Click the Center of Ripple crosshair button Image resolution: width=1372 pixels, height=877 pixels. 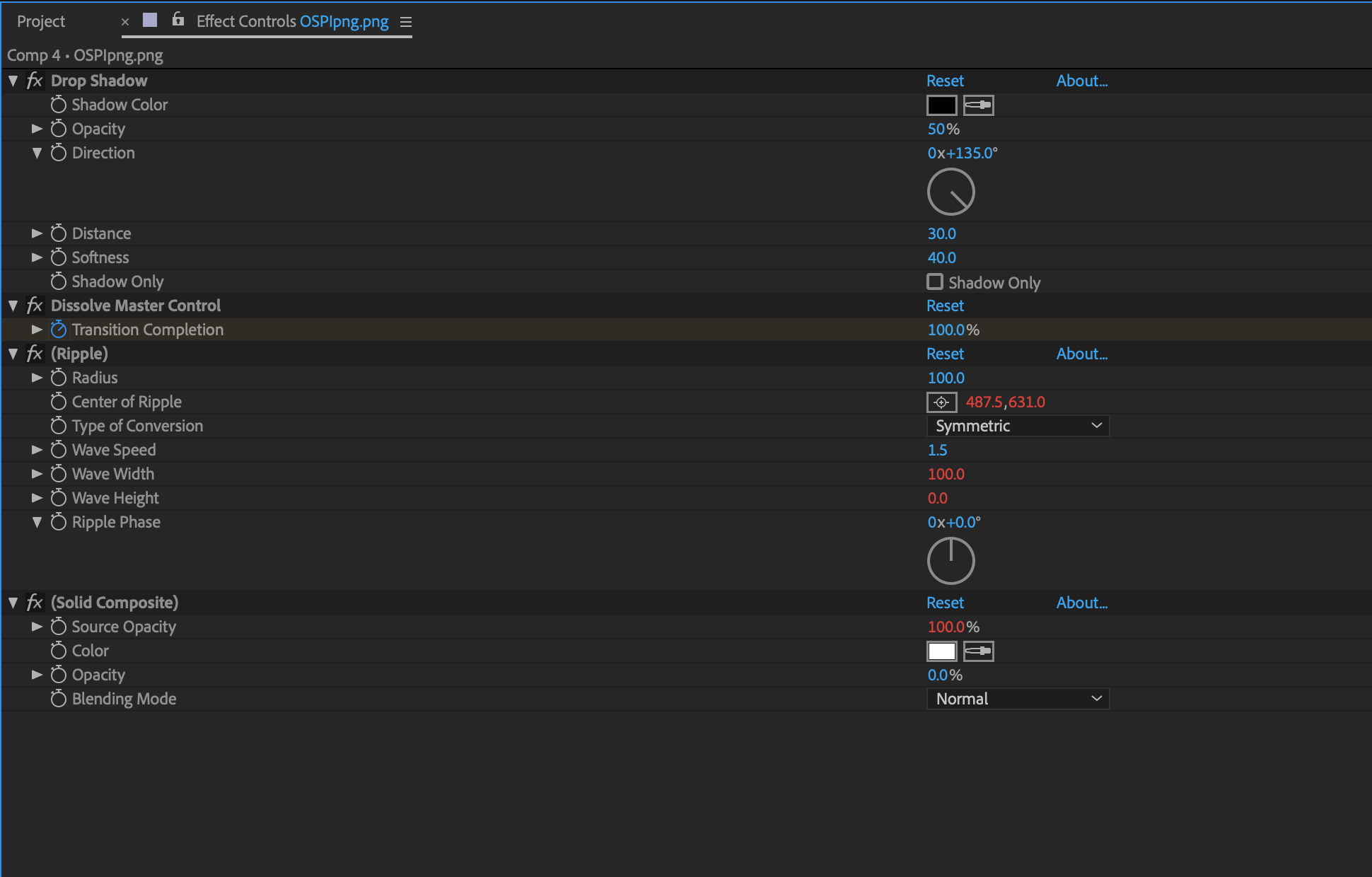point(941,402)
